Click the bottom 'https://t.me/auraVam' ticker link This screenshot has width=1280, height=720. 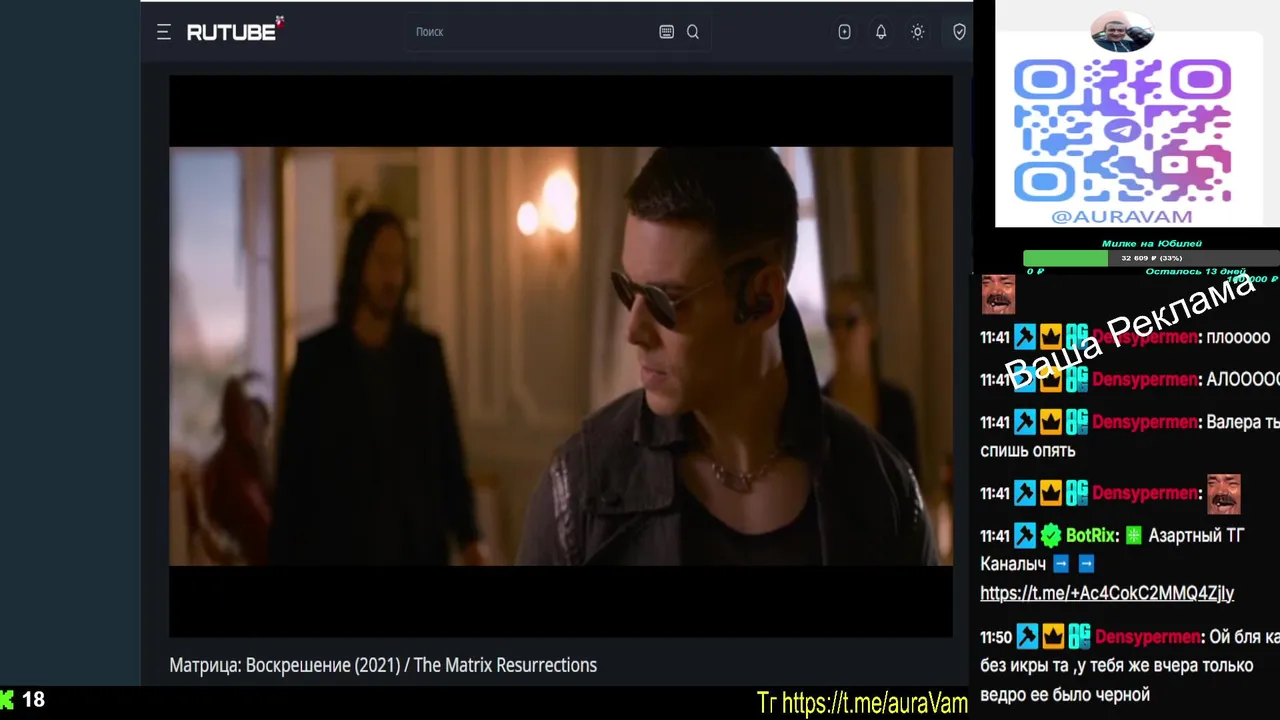[x=875, y=703]
